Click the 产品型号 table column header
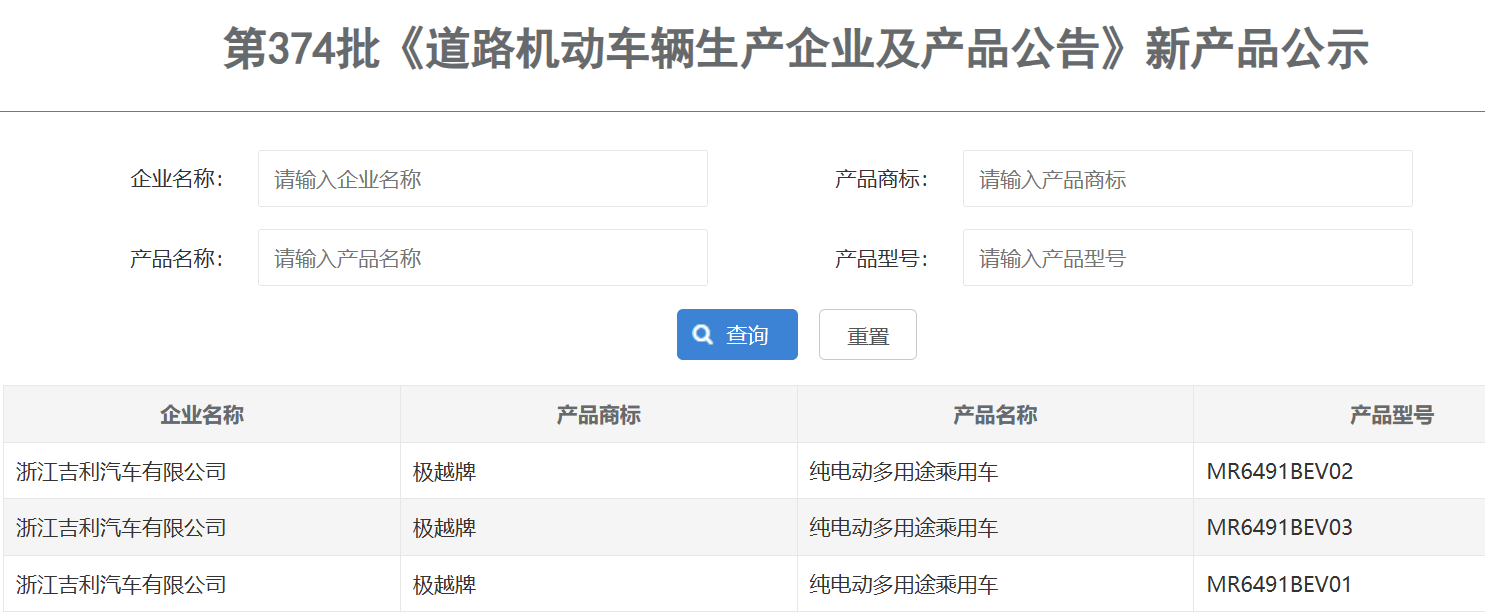1485x612 pixels. [x=1391, y=415]
